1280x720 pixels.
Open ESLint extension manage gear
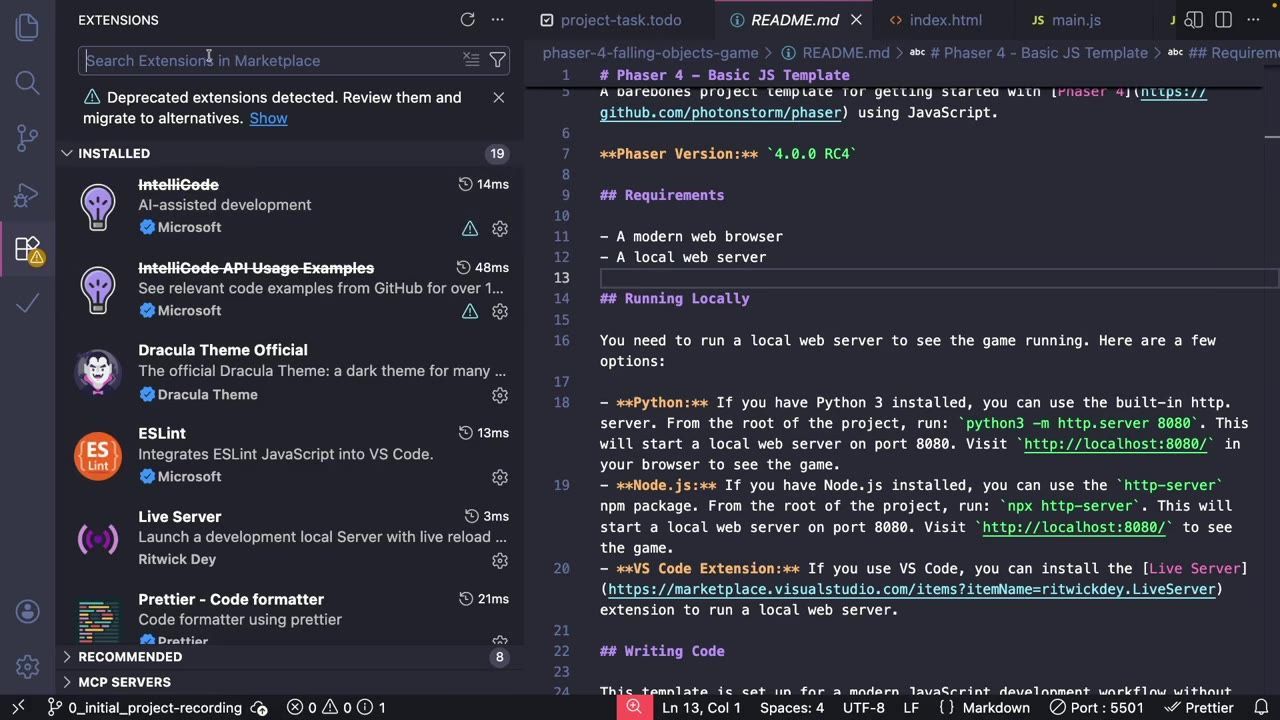point(500,477)
